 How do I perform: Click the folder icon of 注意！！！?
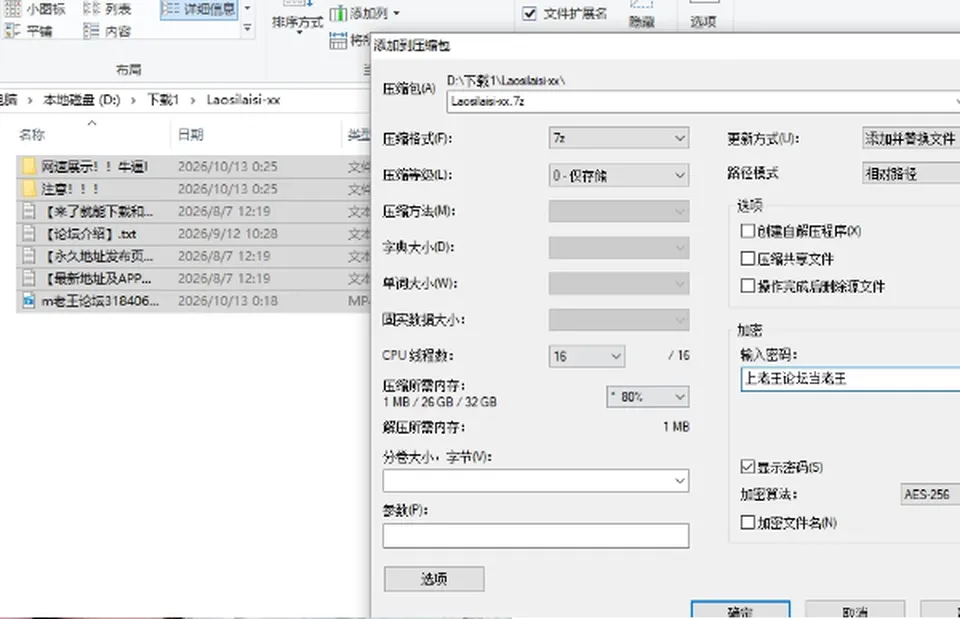(x=28, y=189)
